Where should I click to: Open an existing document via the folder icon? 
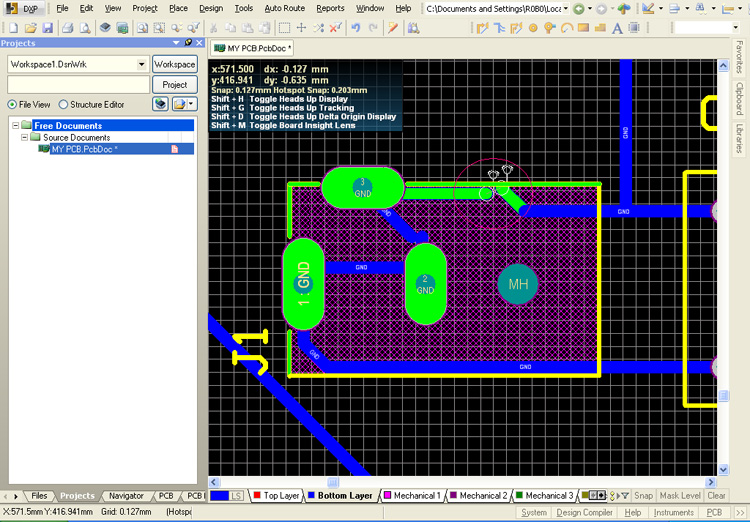pos(30,28)
